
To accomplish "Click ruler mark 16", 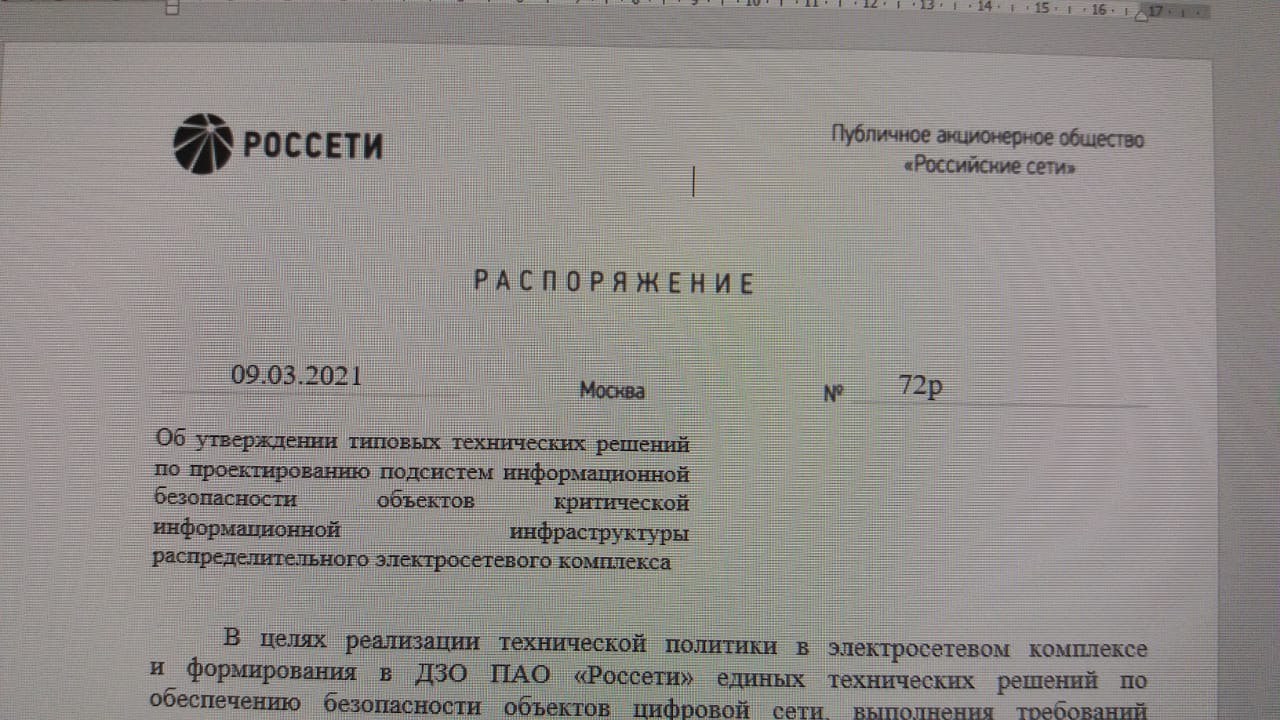I will 1099,9.
